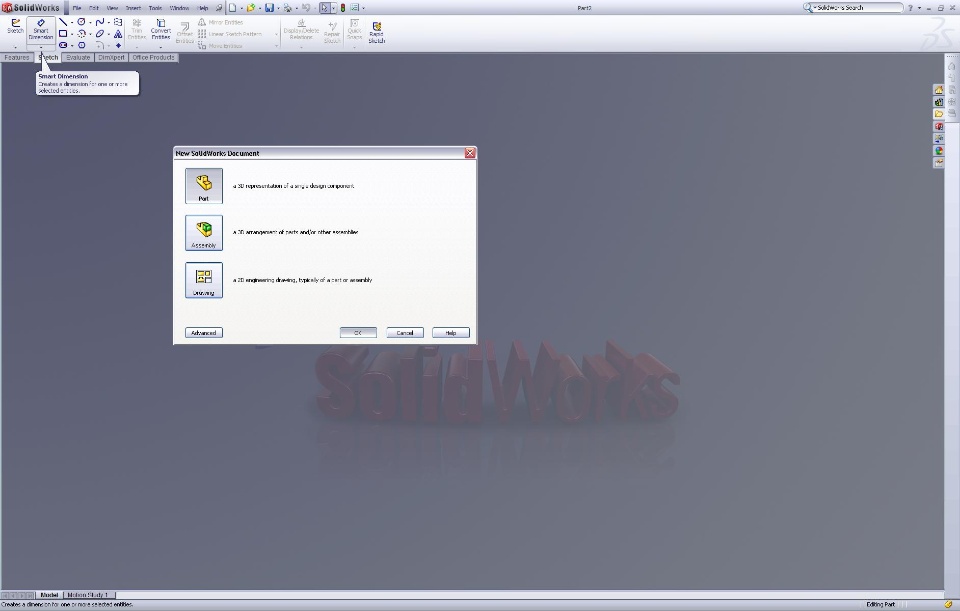This screenshot has height=611, width=960.
Task: Choose the Part document type
Action: click(x=204, y=186)
